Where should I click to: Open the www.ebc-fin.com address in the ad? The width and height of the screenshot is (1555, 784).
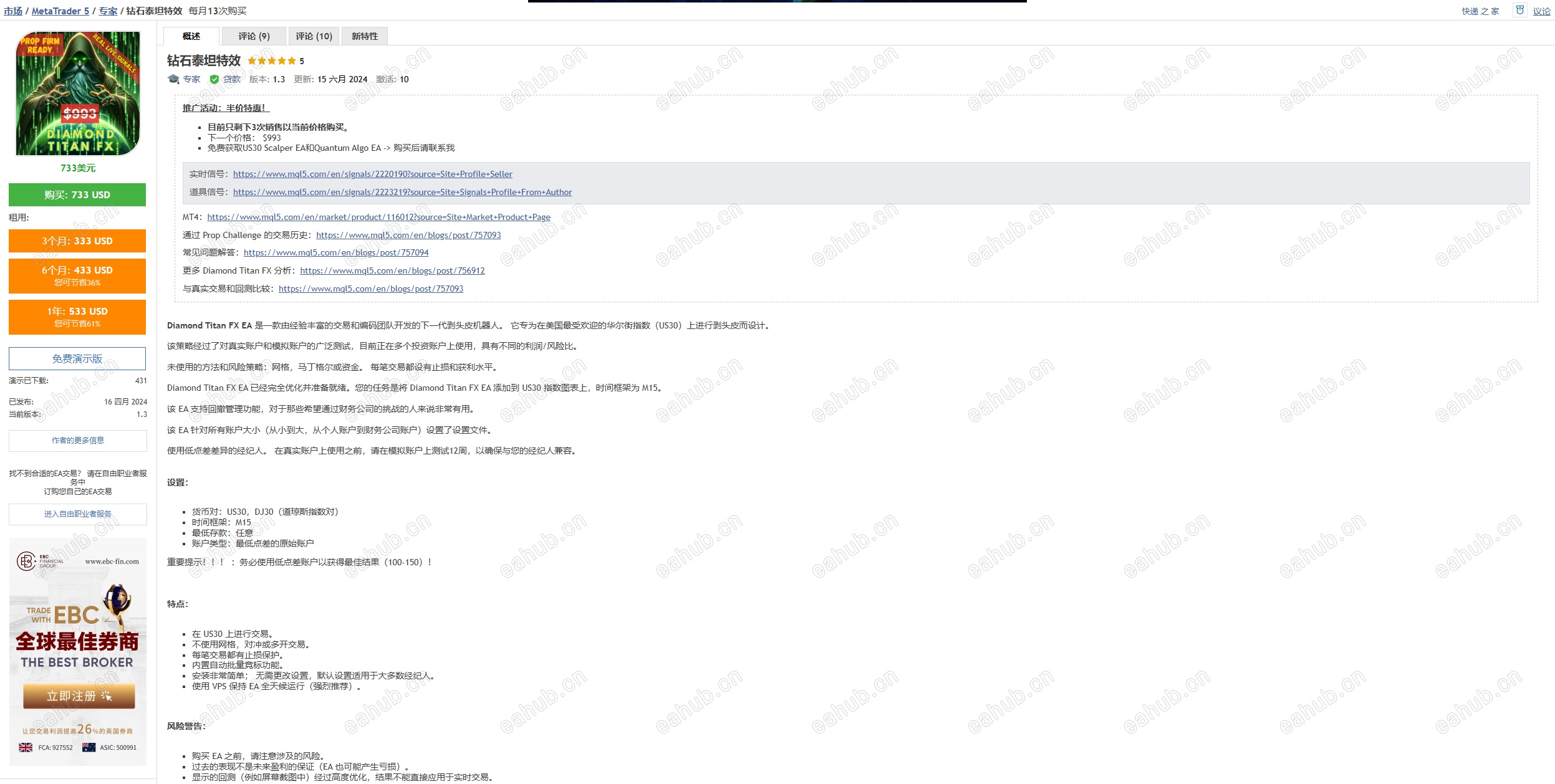click(x=112, y=562)
